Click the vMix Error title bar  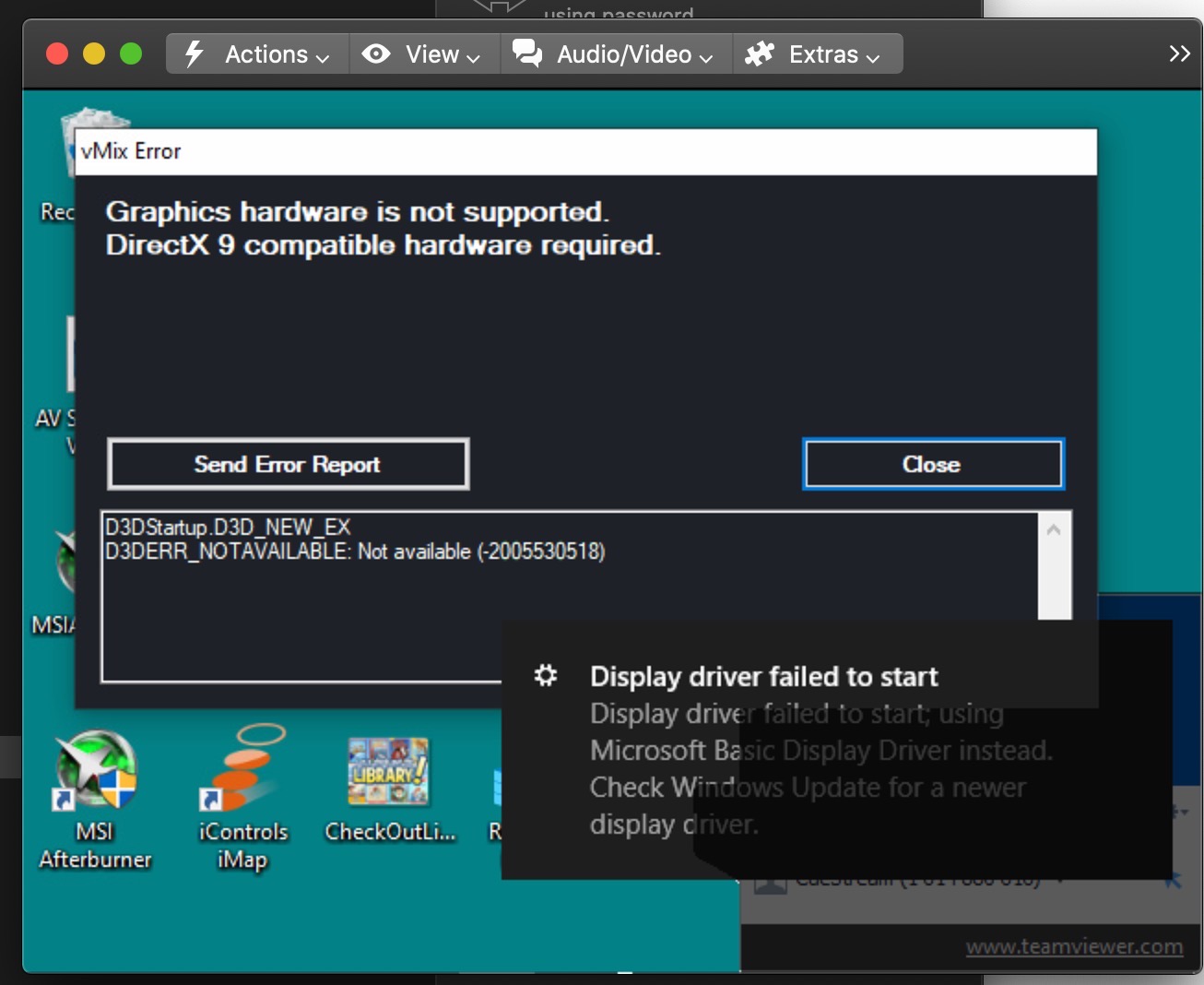[x=586, y=151]
